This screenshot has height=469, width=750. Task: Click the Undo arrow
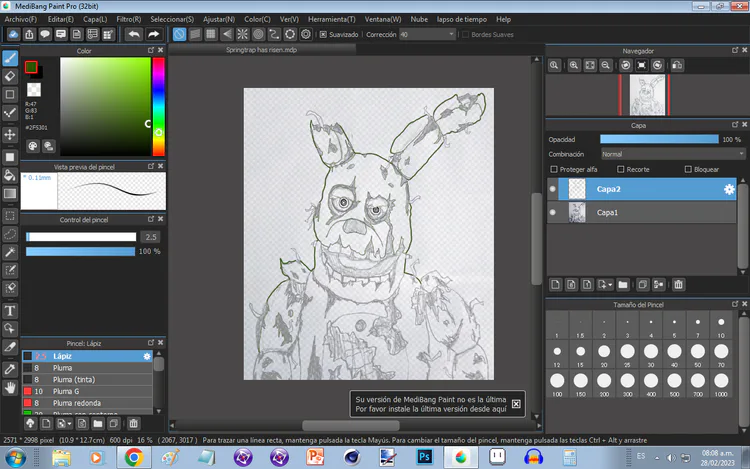134,34
